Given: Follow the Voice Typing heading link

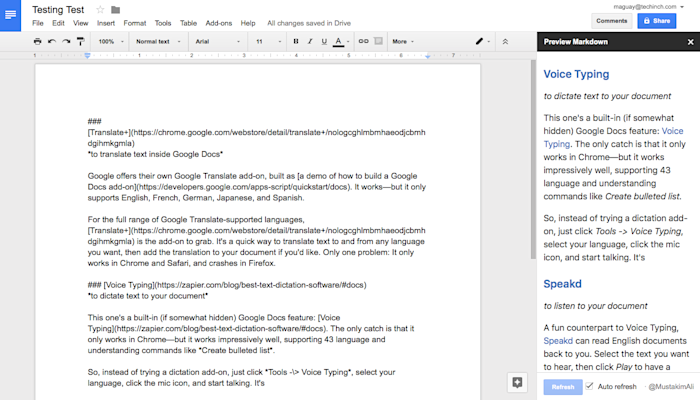Looking at the screenshot, I should tap(576, 74).
